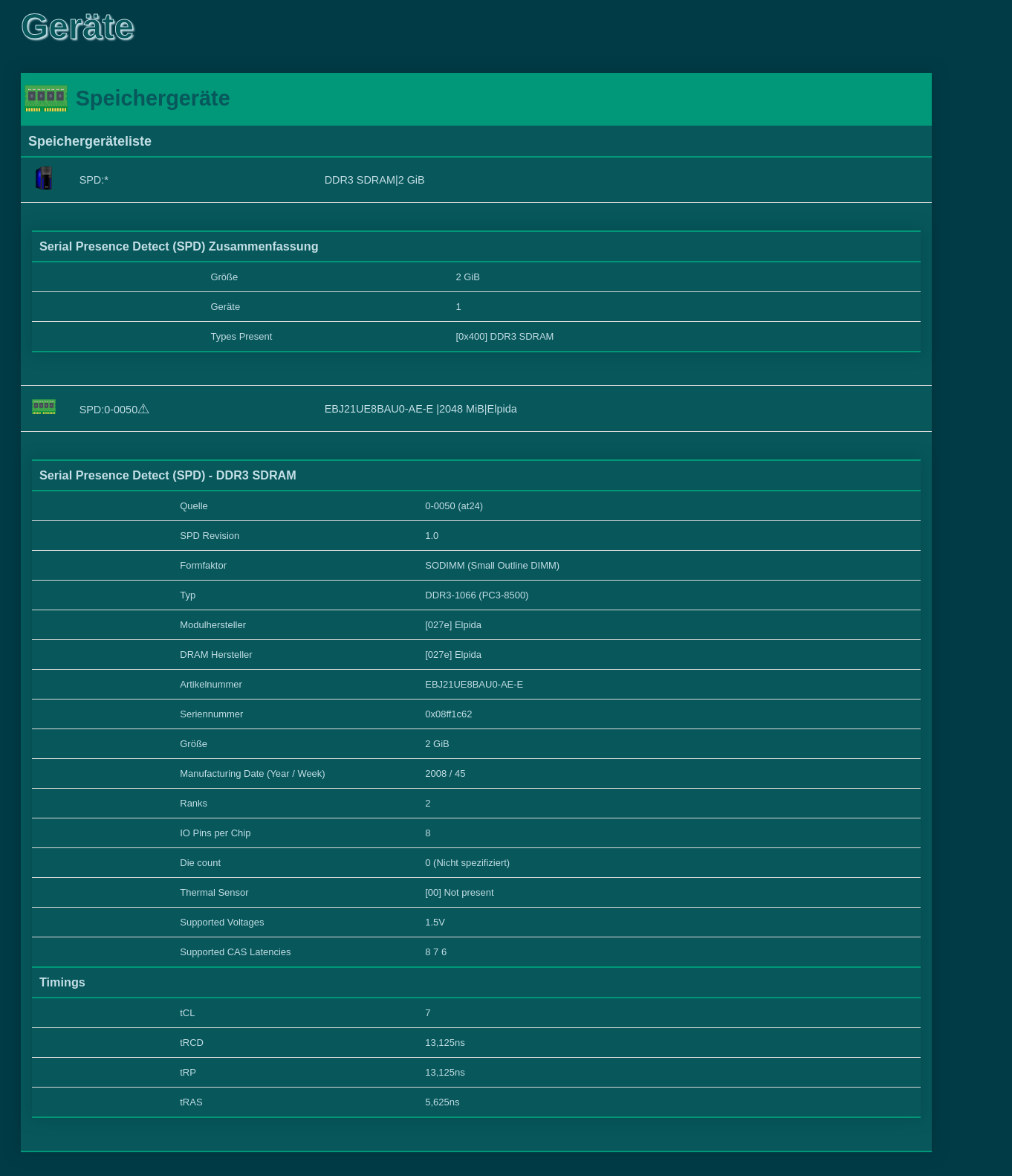Click the Speichergeräte section title
Image resolution: width=1012 pixels, height=1176 pixels.
coord(153,98)
